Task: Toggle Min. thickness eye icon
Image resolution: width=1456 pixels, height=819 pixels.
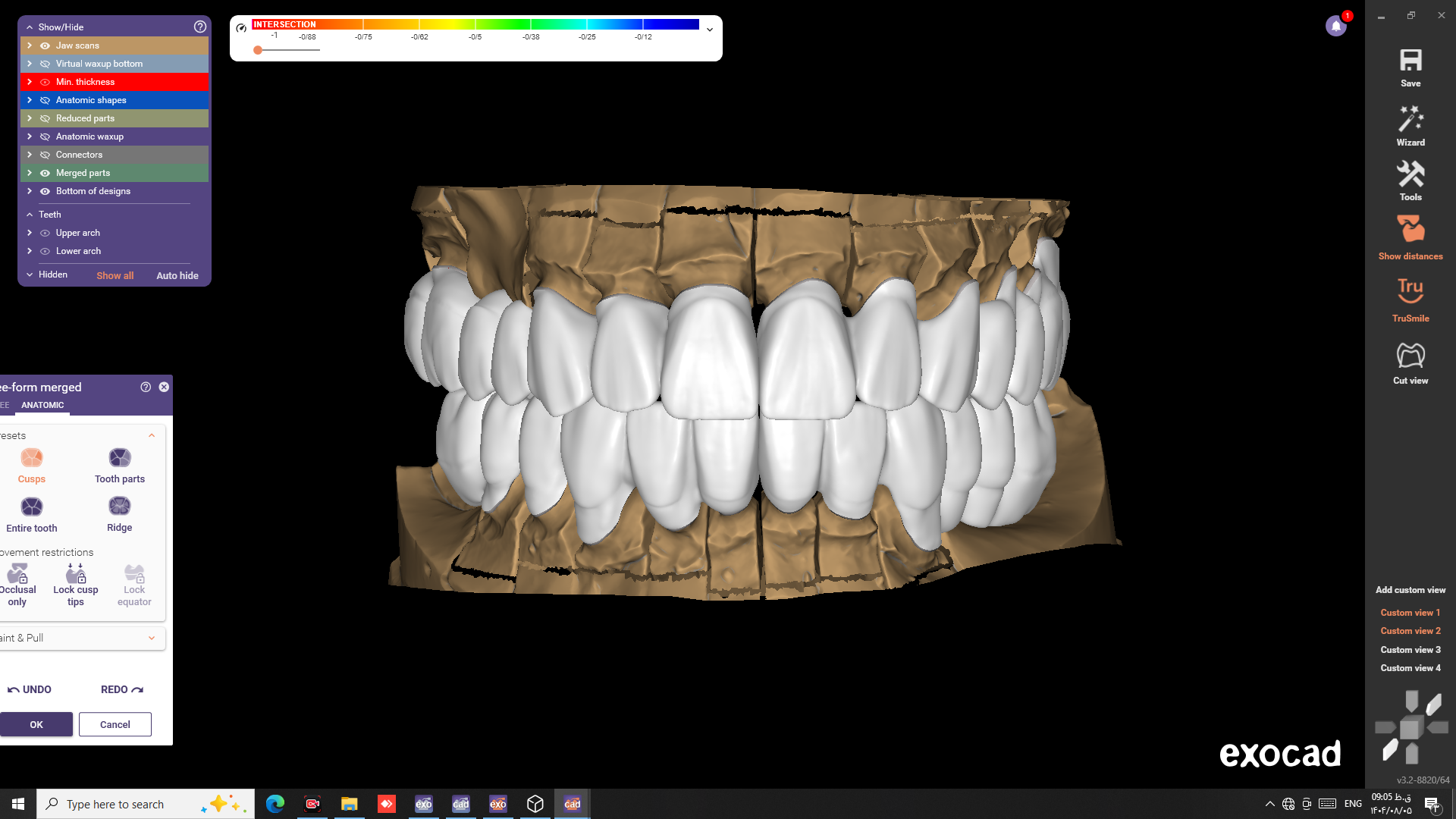Action: click(x=45, y=82)
